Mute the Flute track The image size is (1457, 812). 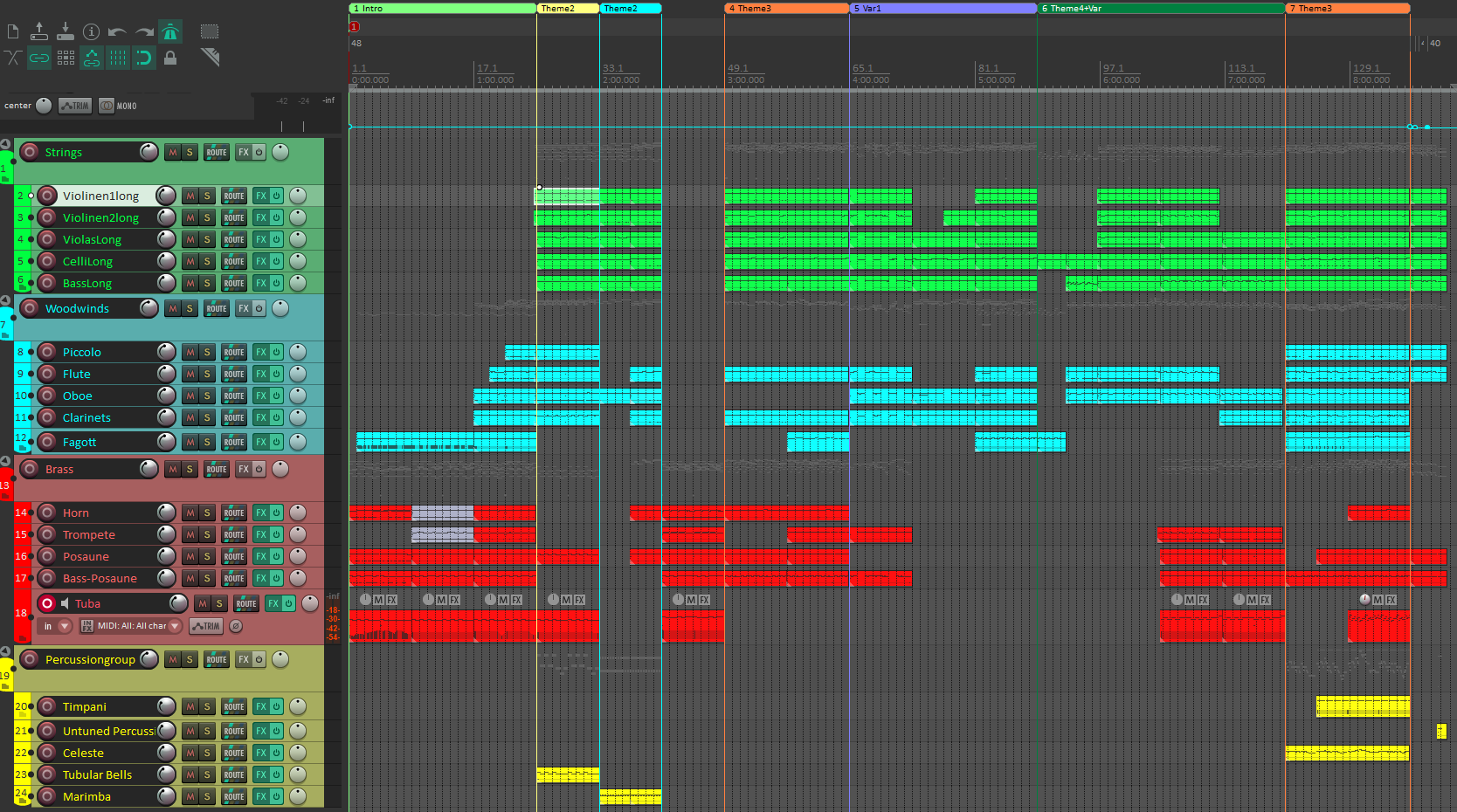click(190, 375)
